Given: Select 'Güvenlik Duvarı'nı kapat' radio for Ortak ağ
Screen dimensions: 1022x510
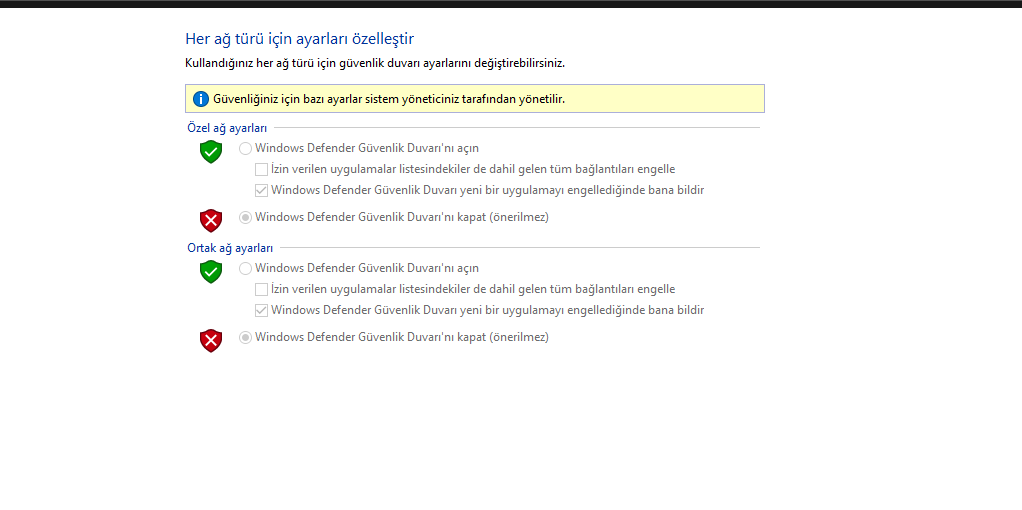Looking at the screenshot, I should (245, 338).
